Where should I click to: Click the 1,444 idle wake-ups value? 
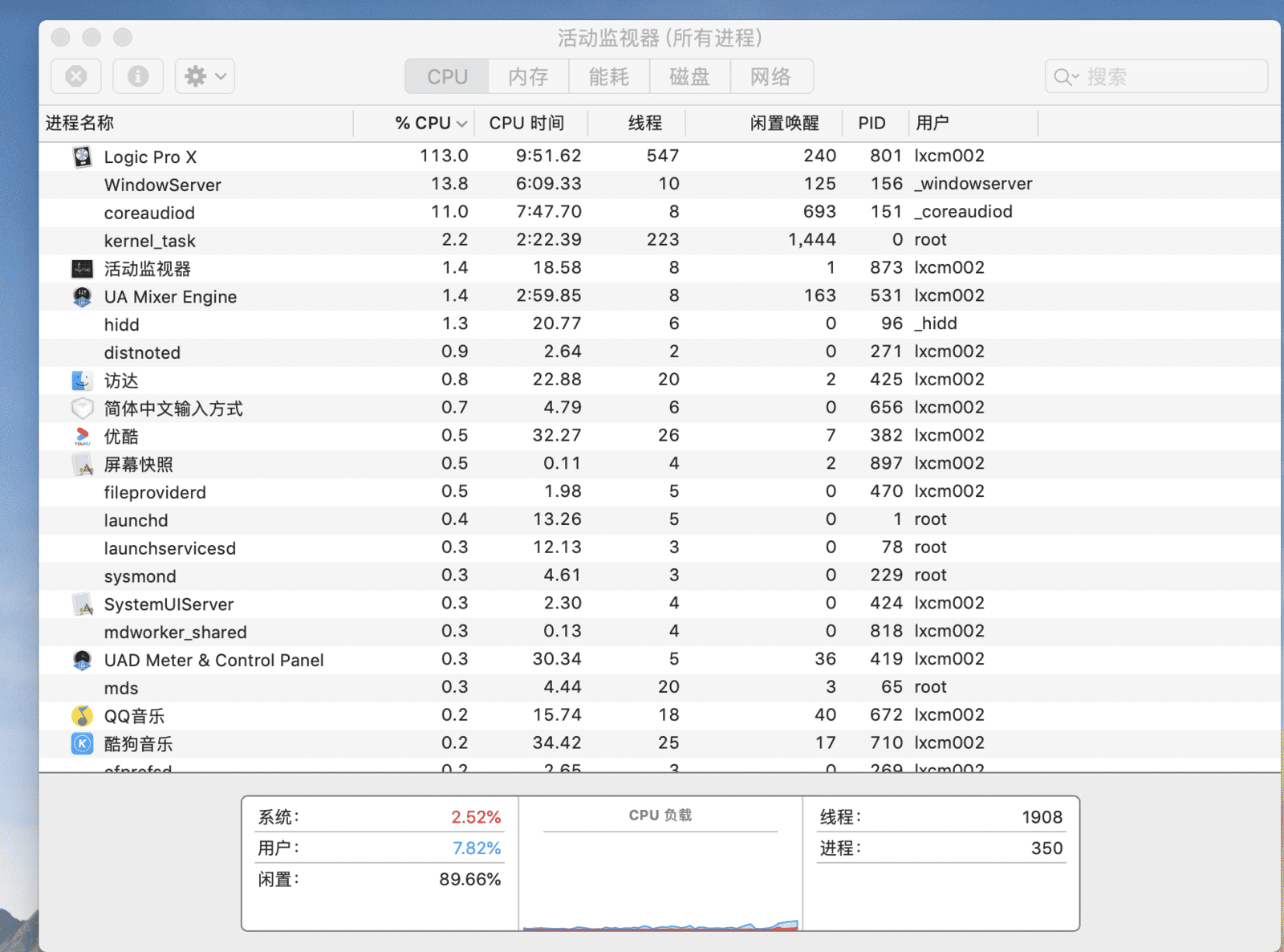coord(812,240)
